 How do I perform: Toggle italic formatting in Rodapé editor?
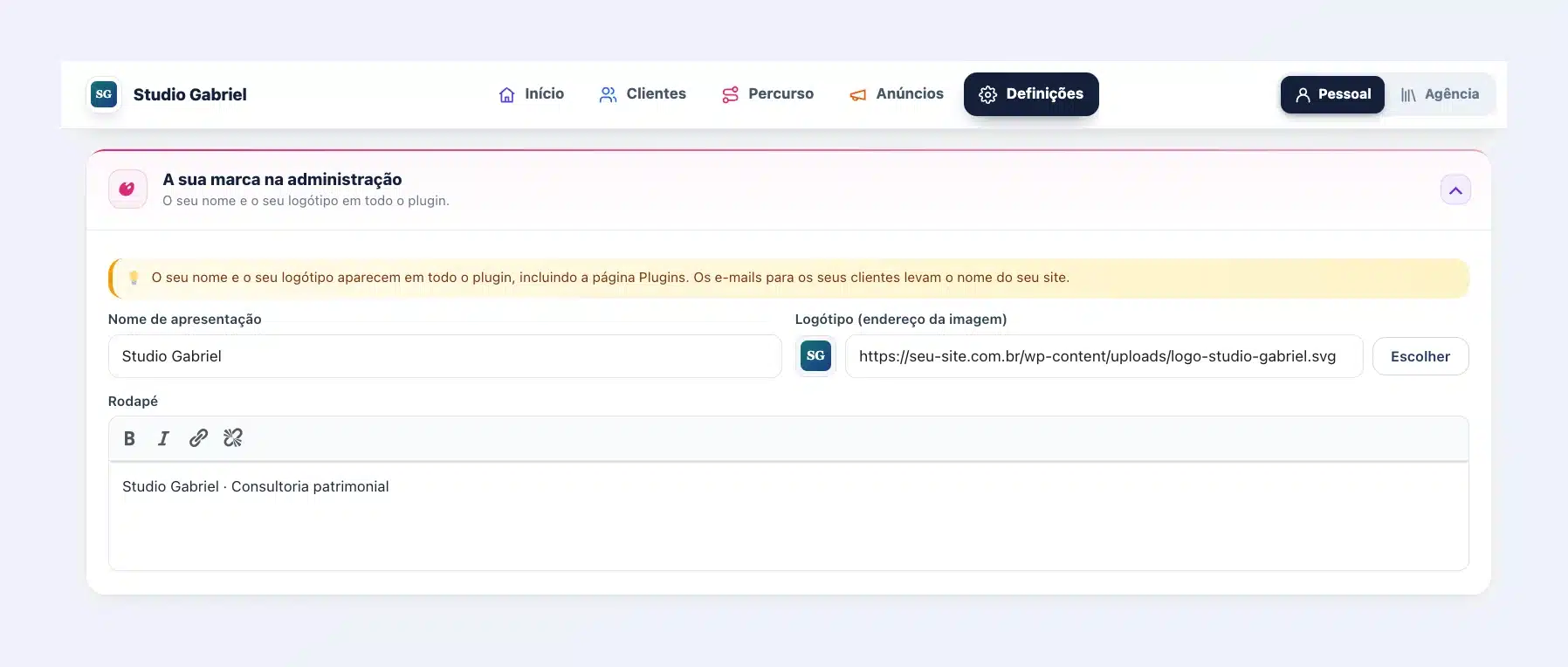click(x=163, y=438)
